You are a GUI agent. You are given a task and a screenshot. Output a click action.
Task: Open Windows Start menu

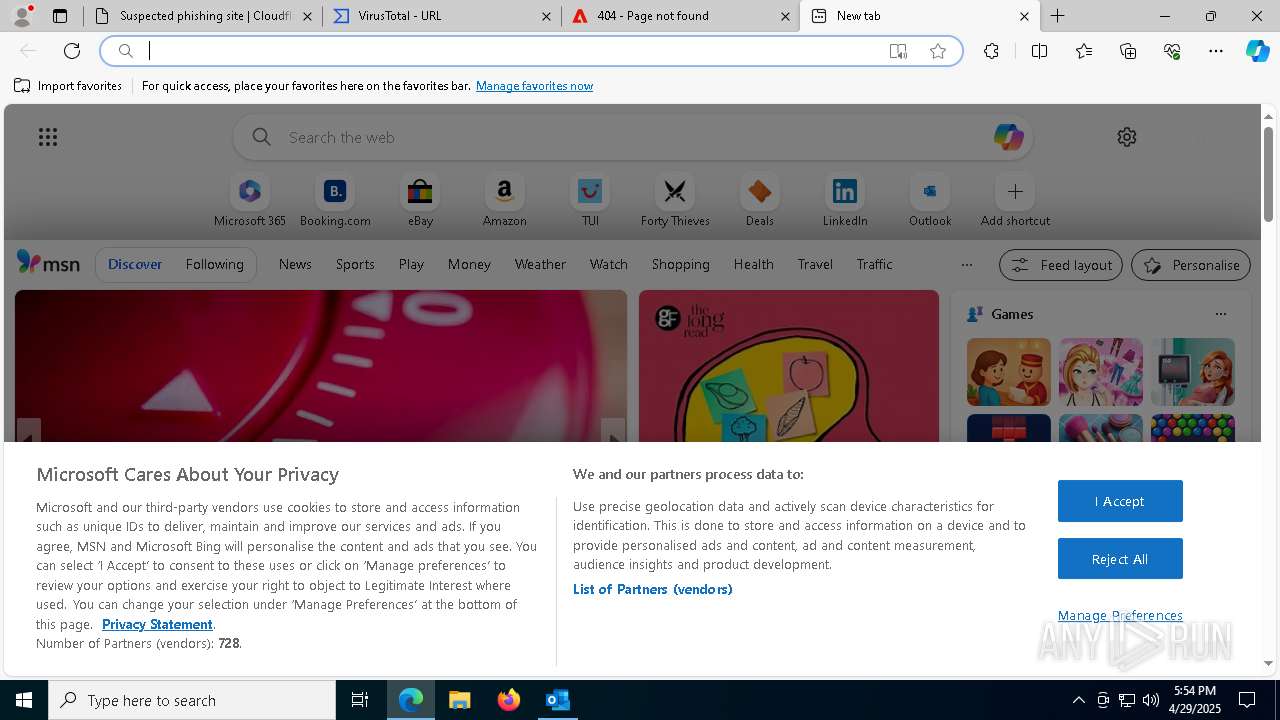tap(24, 700)
